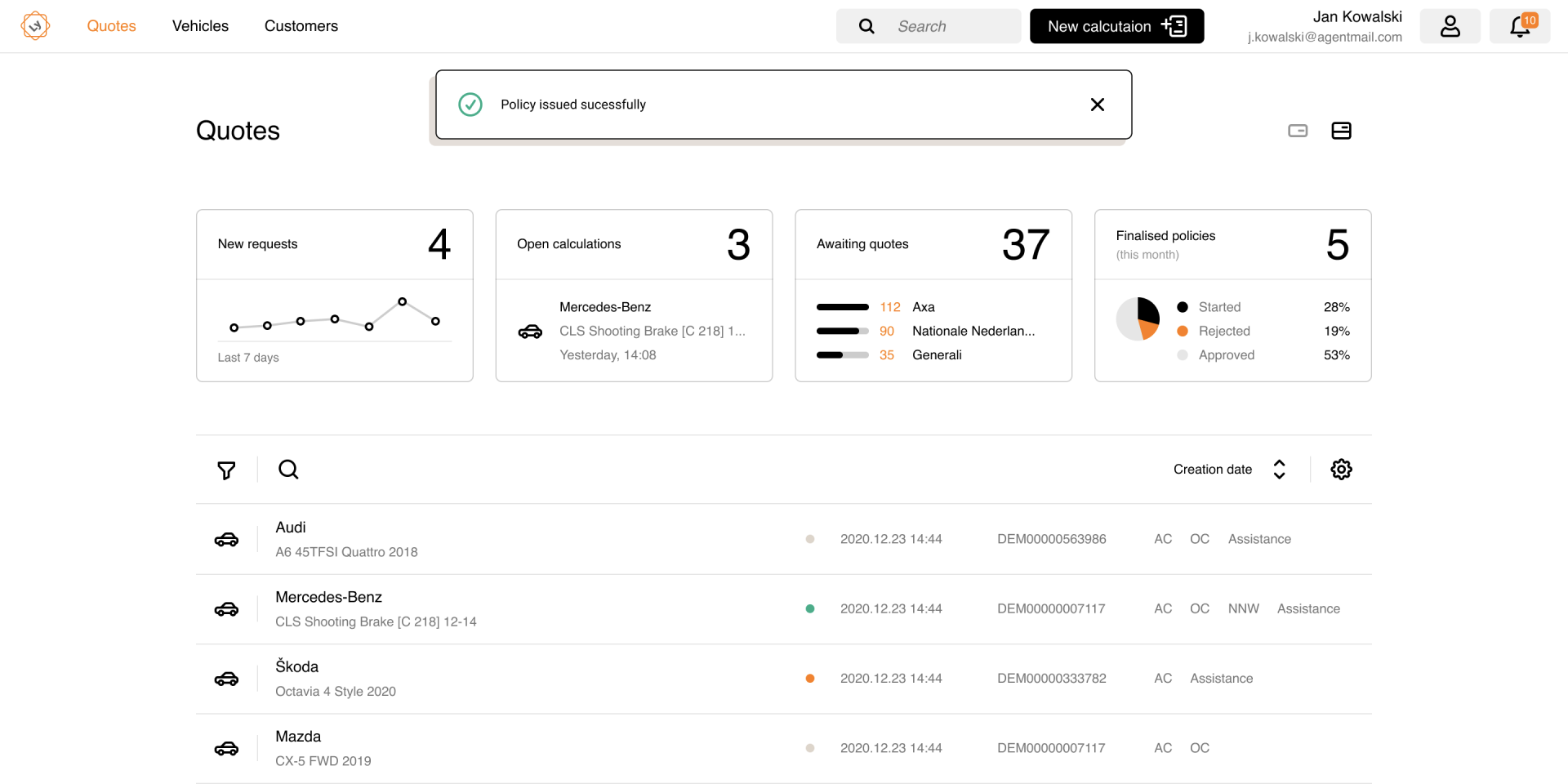Image resolution: width=1568 pixels, height=784 pixels.
Task: Open the Creation date sort dropdown
Action: (1213, 470)
